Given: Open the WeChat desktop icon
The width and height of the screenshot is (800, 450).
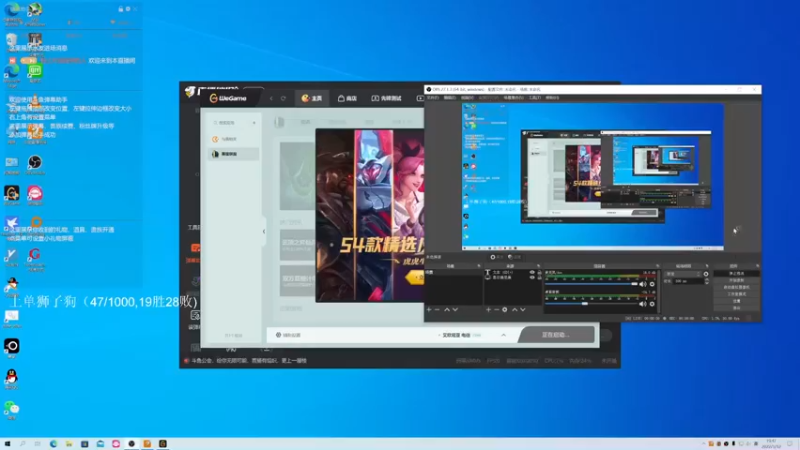Looking at the screenshot, I should point(12,410).
